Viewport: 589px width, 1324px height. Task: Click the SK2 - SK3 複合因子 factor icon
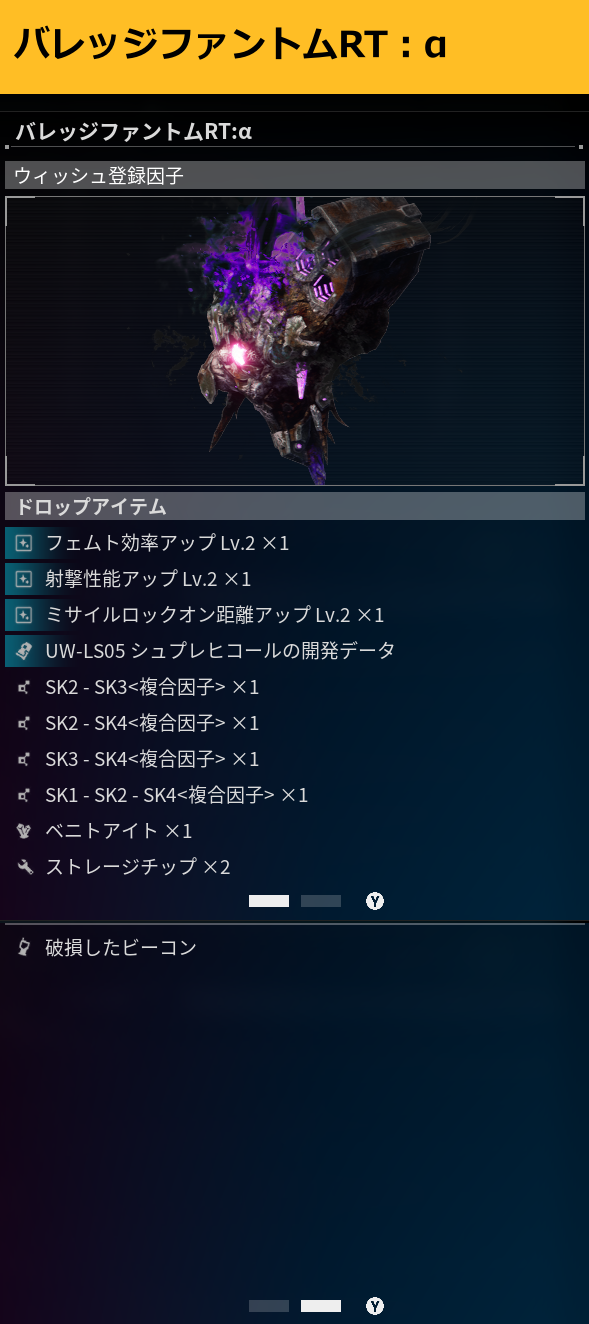click(x=24, y=687)
